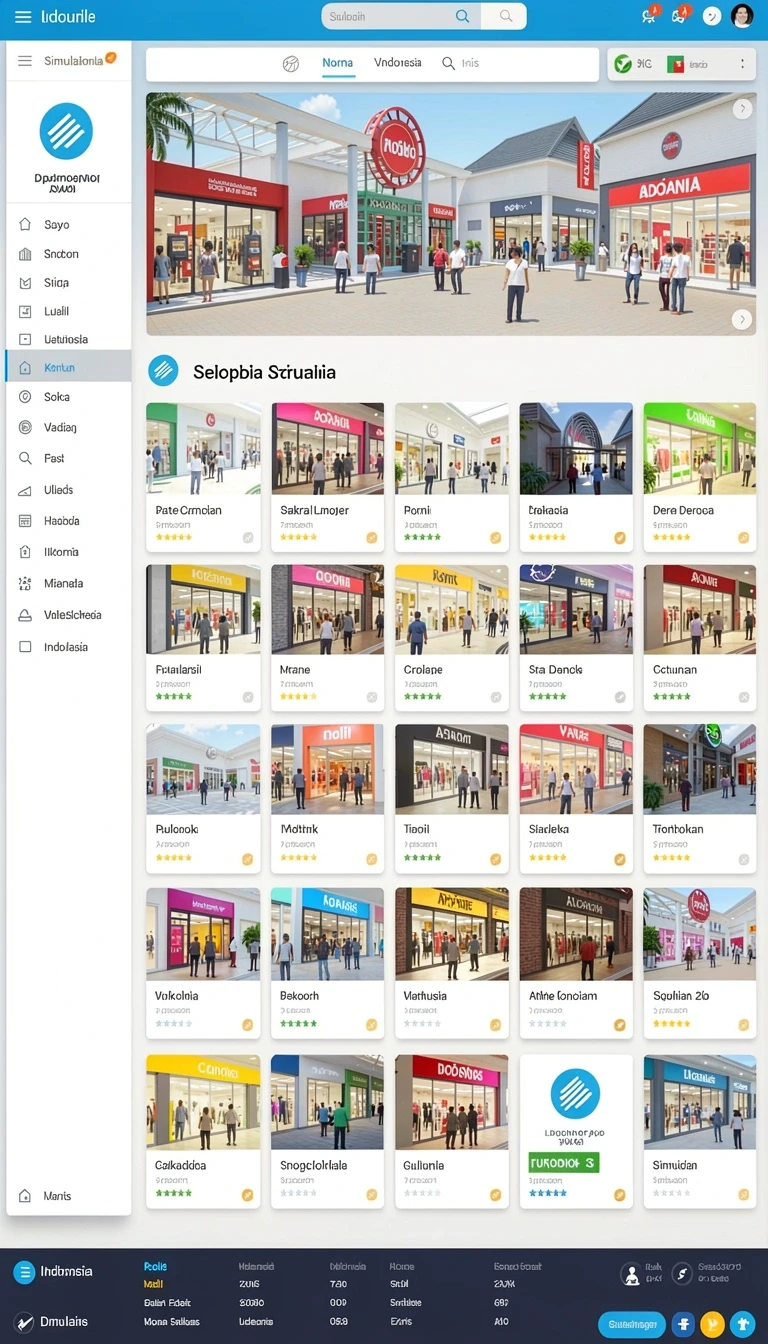768x1344 pixels.
Task: Select the Norna tab
Action: (337, 63)
